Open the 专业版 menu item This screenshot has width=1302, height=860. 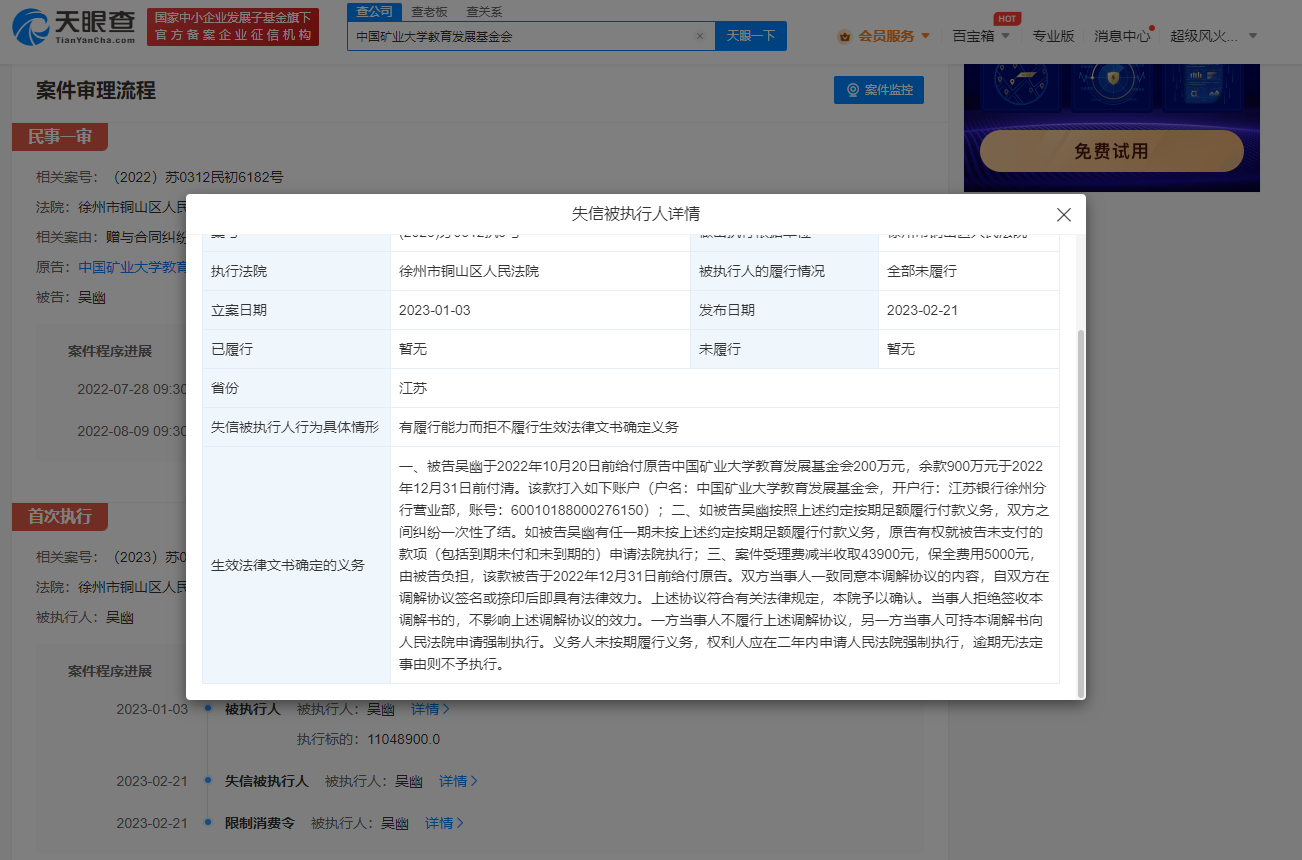tap(1053, 36)
